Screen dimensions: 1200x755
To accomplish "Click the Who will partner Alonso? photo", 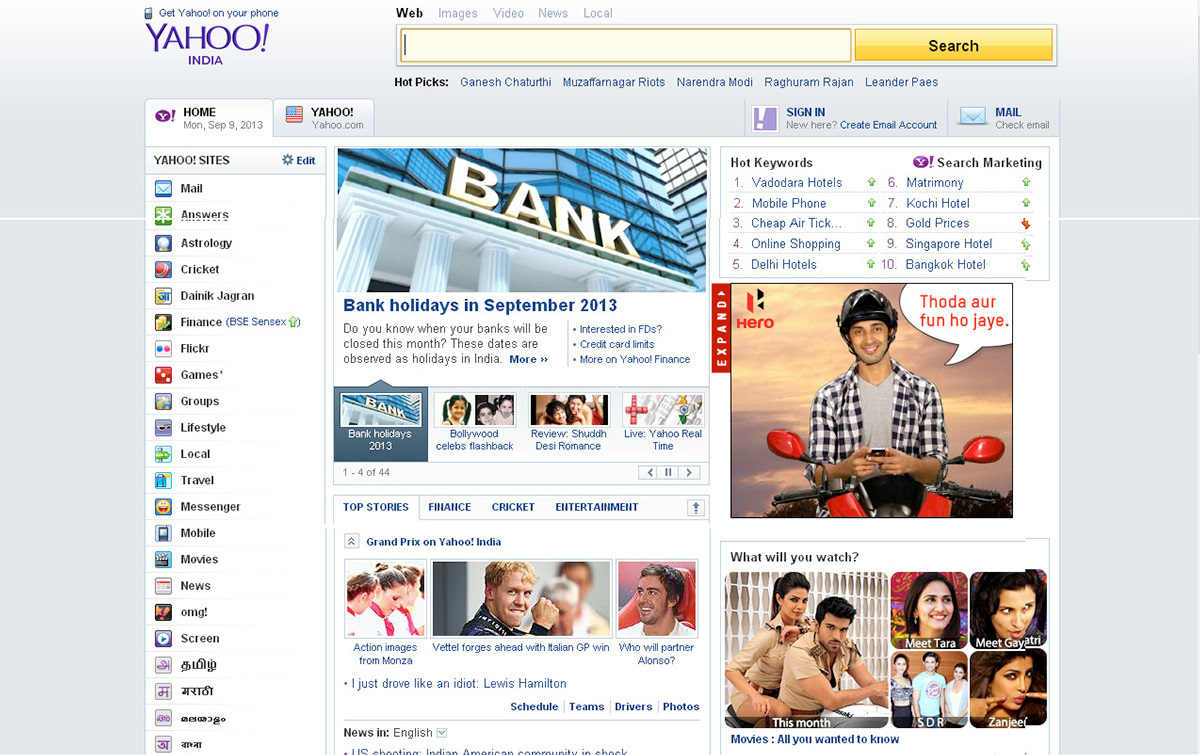I will coord(657,598).
